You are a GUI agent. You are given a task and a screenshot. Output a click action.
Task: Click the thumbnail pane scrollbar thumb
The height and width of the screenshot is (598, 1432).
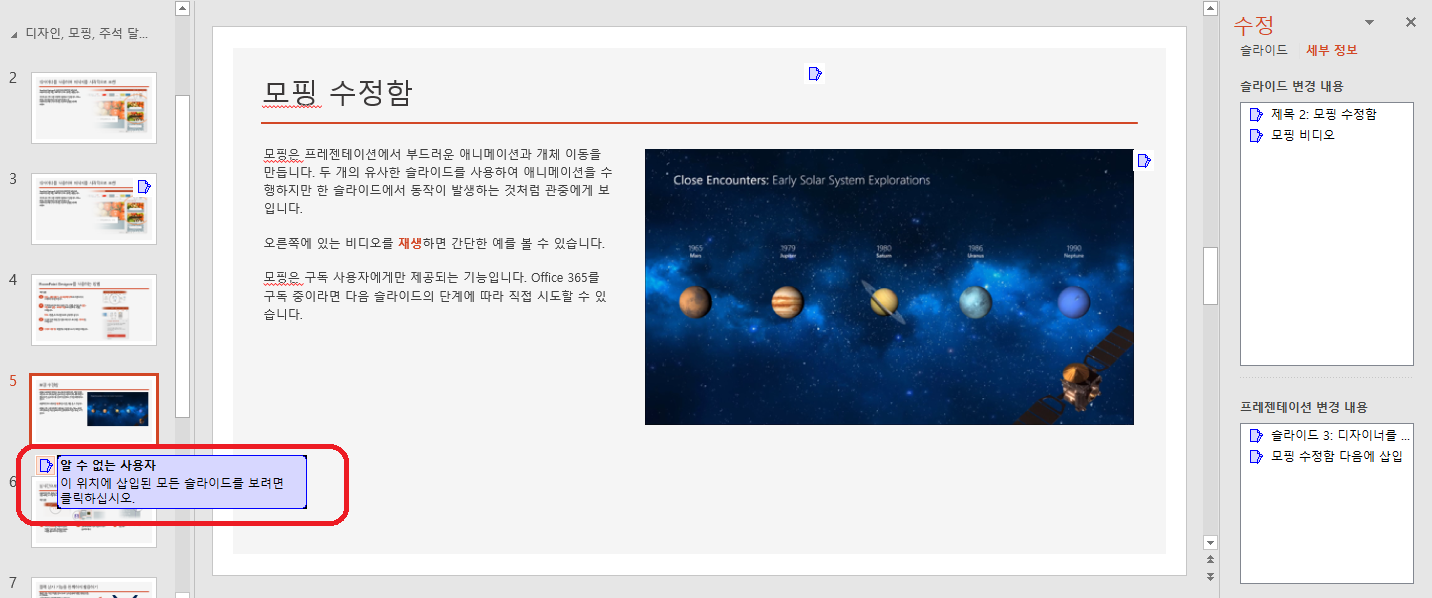pyautogui.click(x=182, y=255)
